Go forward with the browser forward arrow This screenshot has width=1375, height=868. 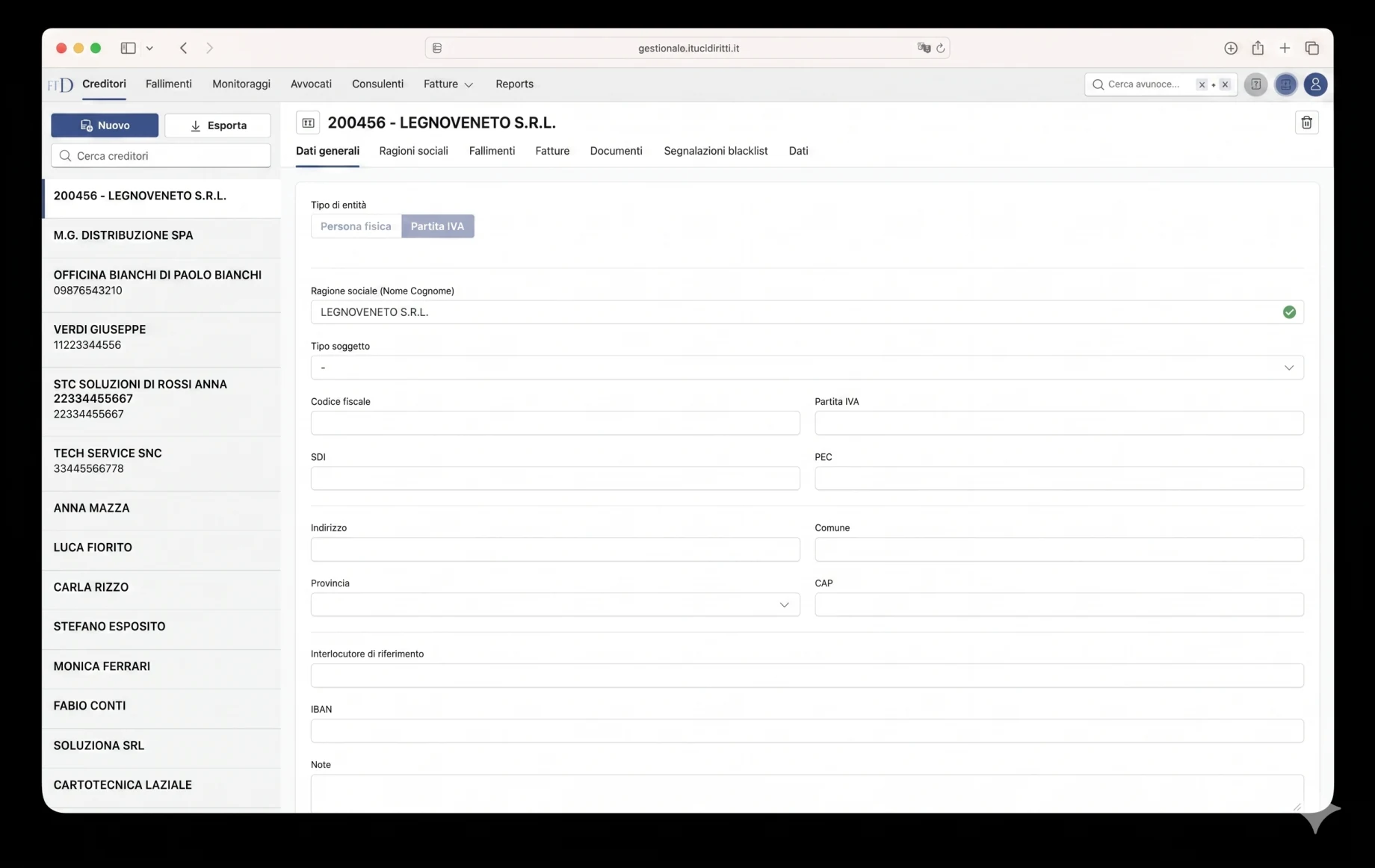point(209,48)
